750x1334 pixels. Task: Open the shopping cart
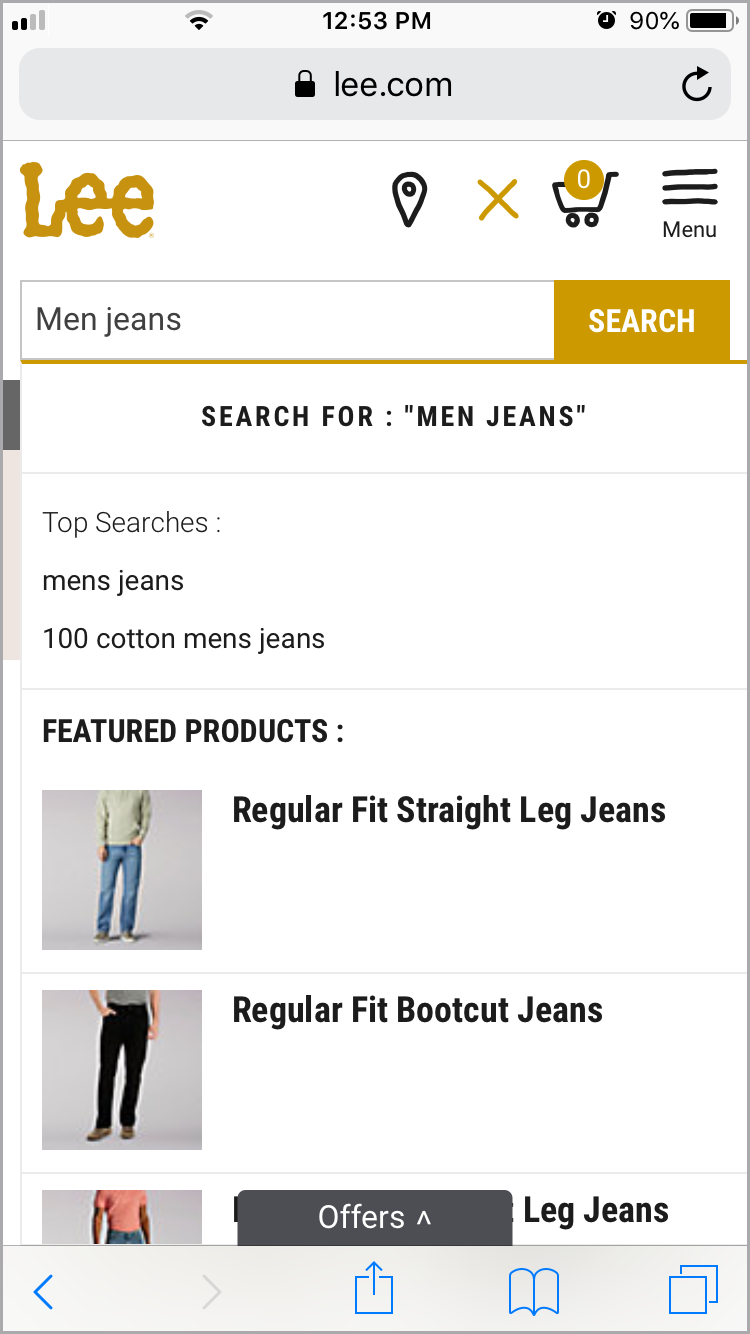point(584,197)
